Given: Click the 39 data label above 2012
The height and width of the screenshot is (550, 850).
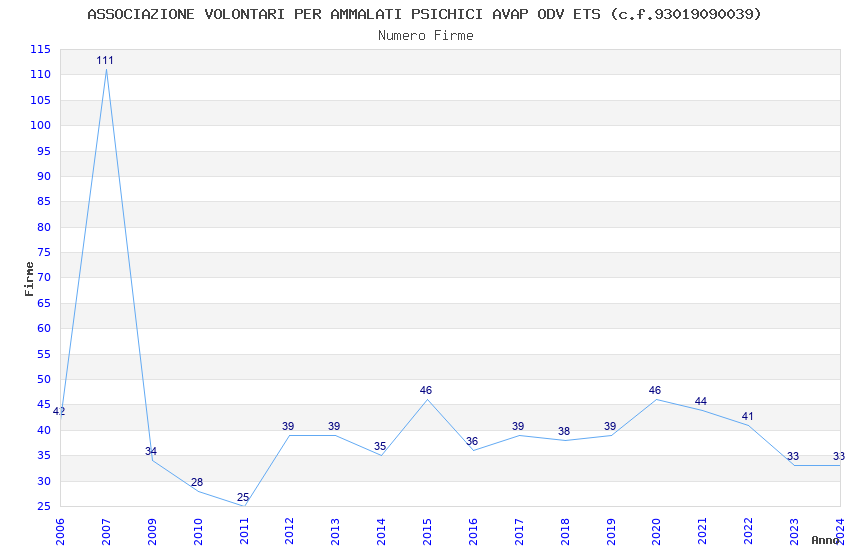Looking at the screenshot, I should tap(288, 426).
